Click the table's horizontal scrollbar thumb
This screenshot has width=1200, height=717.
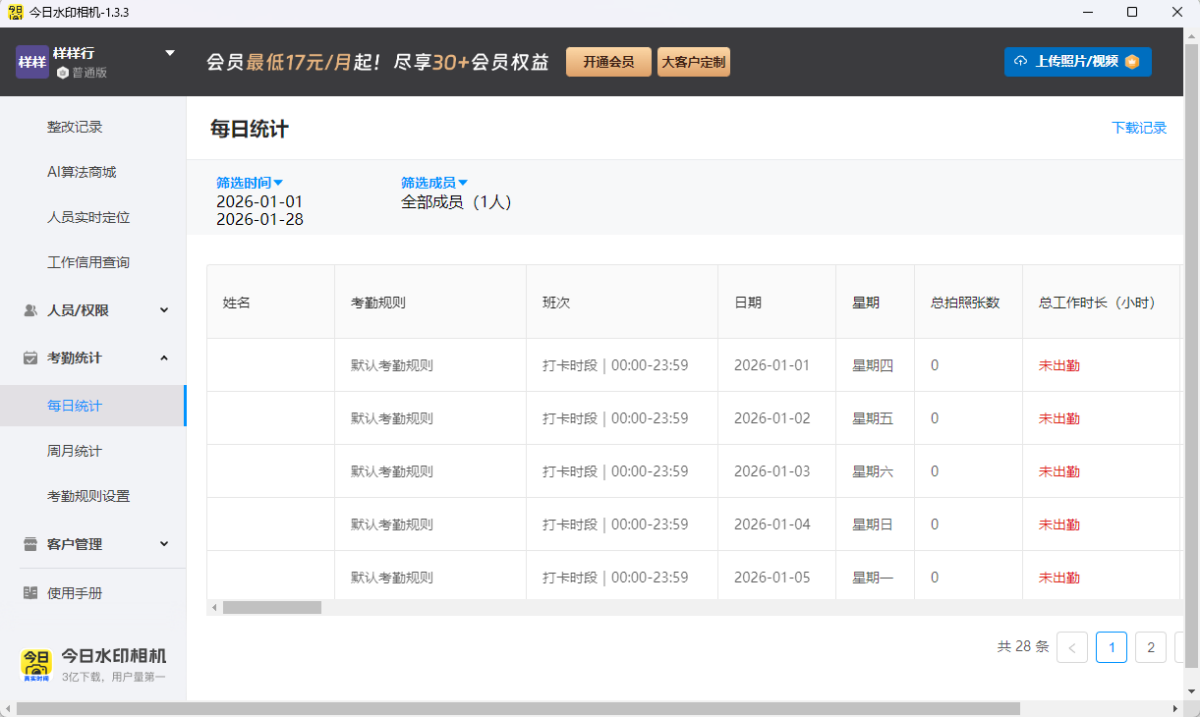271,607
